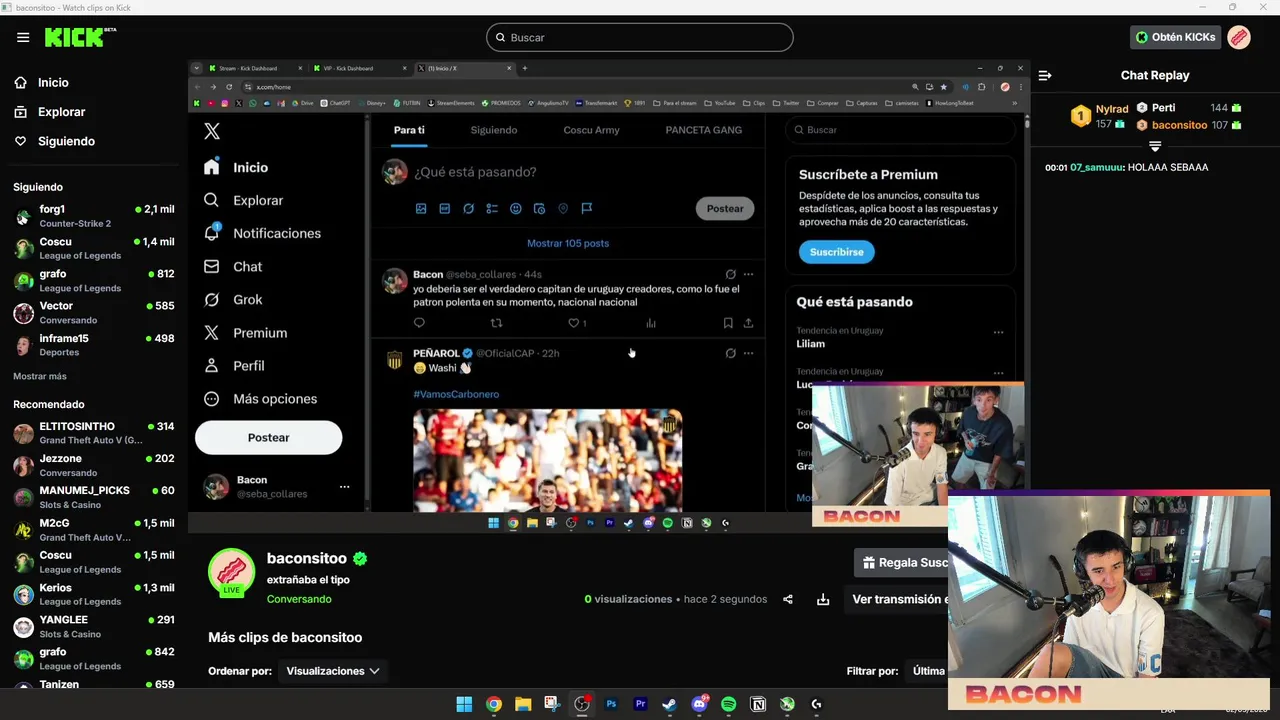
Task: Click the add image icon in composer
Action: pos(421,209)
